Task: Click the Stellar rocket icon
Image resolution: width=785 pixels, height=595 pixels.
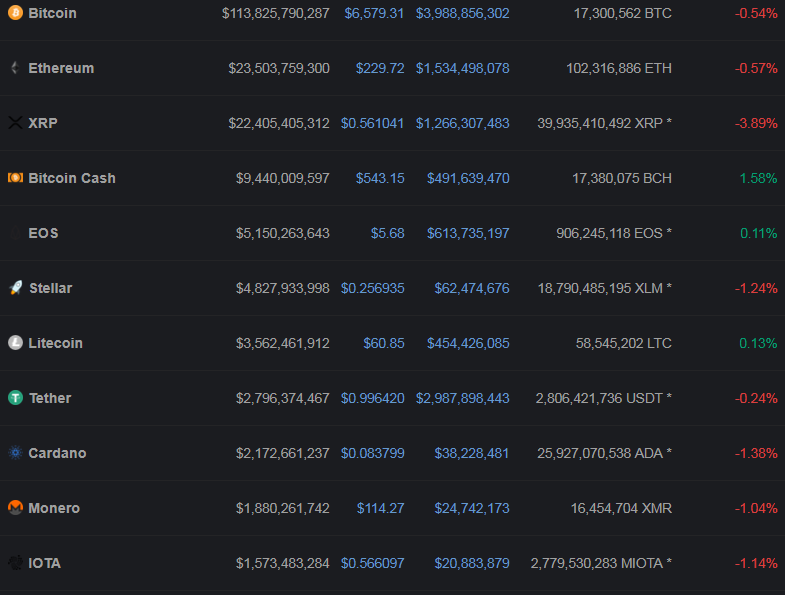Action: coord(15,288)
